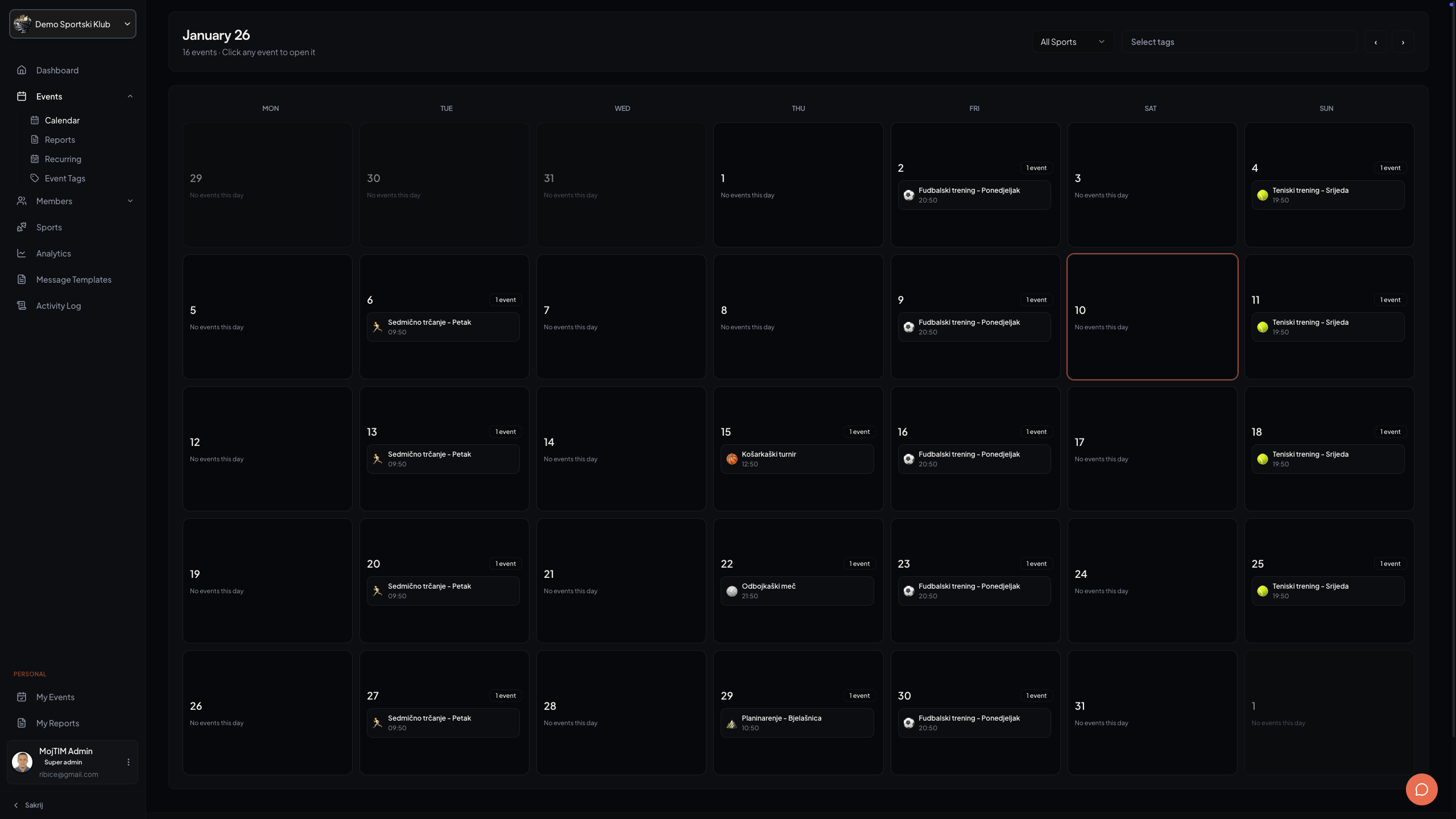Launch the chat support bubble
Image resolution: width=1456 pixels, height=819 pixels.
1422,789
